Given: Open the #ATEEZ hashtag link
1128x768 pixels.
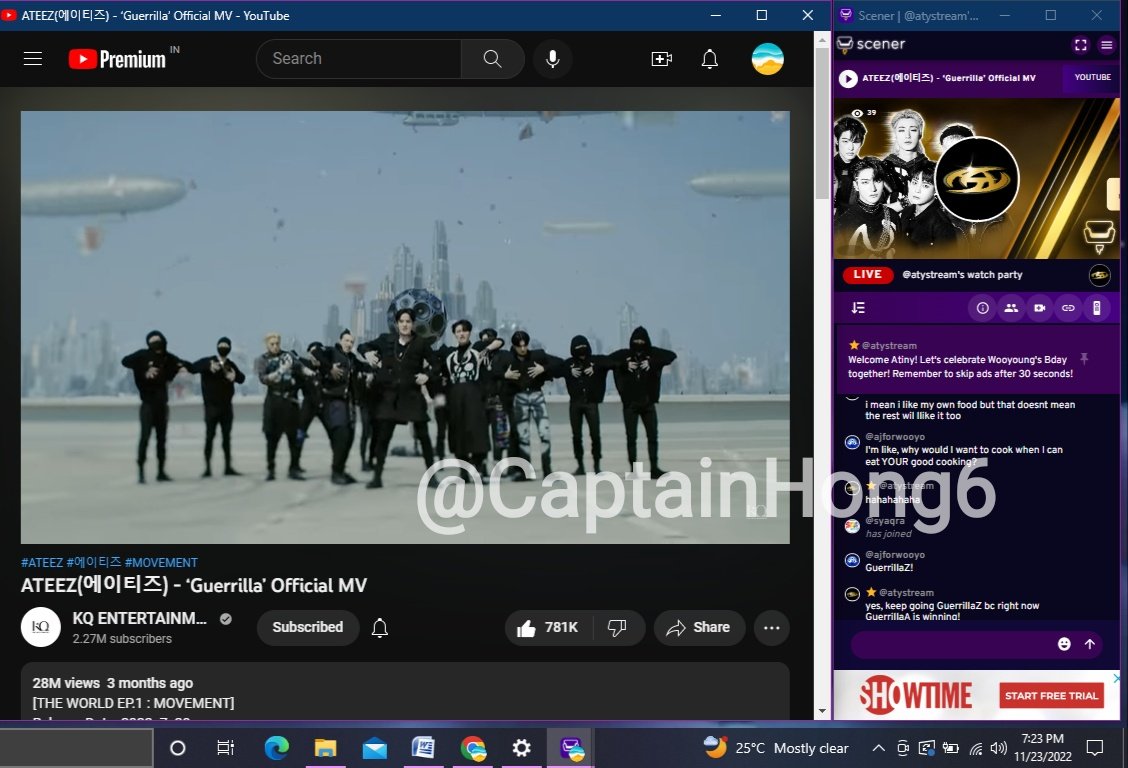Looking at the screenshot, I should (42, 562).
